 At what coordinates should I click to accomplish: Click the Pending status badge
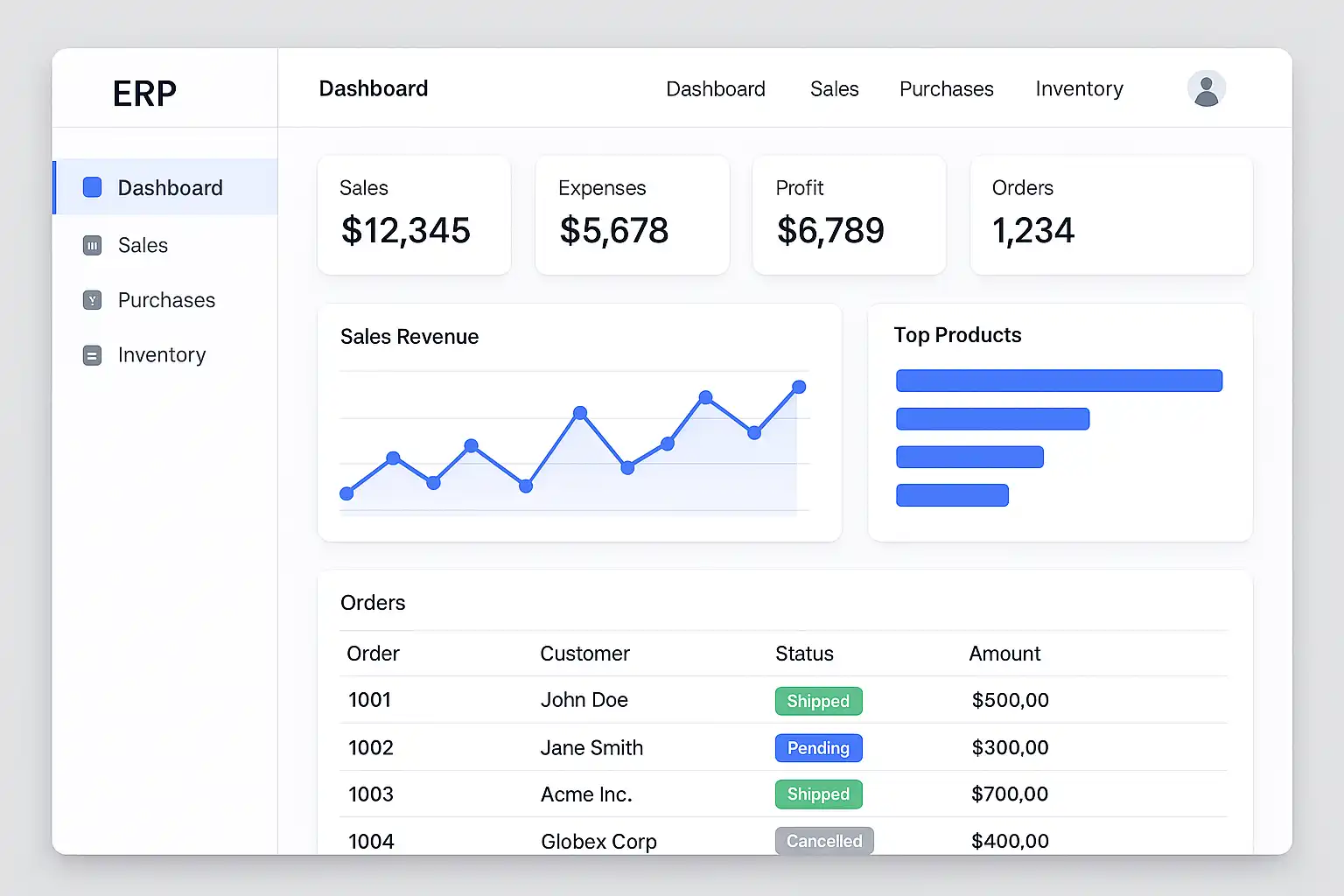[x=818, y=748]
